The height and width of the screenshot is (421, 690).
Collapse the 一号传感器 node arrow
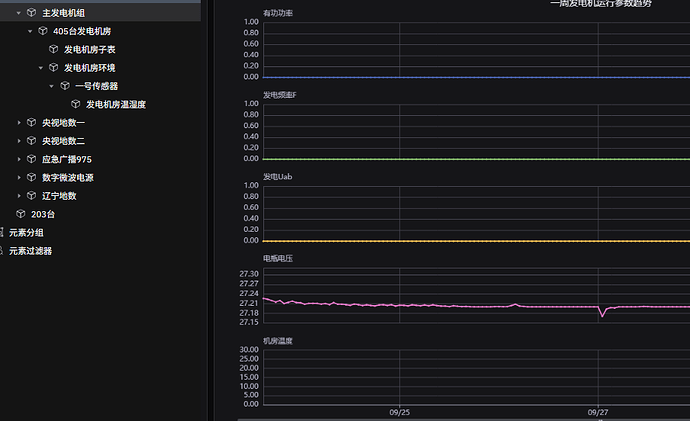(51, 86)
